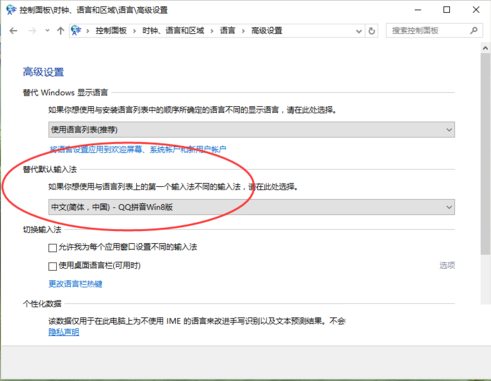Click the control panel icon in address bar
This screenshot has width=491, height=381.
click(x=76, y=31)
